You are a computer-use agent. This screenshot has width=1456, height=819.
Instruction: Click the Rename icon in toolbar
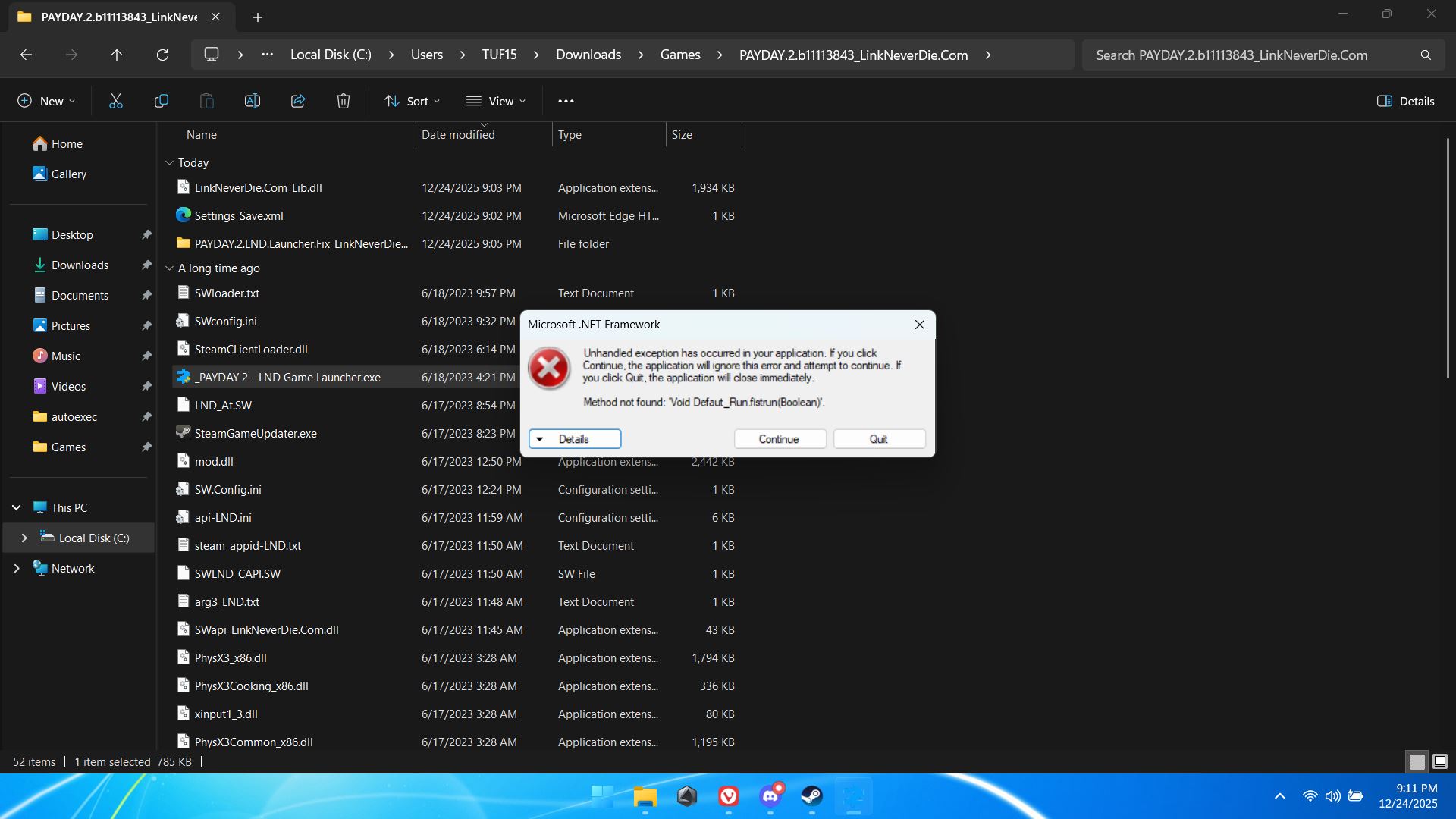pyautogui.click(x=252, y=101)
